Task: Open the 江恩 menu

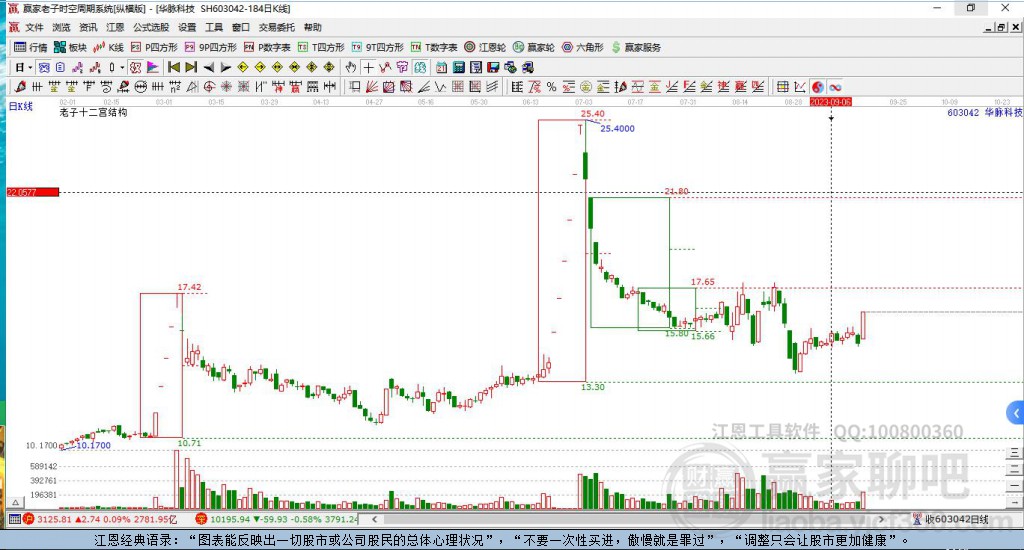Action: pyautogui.click(x=115, y=27)
